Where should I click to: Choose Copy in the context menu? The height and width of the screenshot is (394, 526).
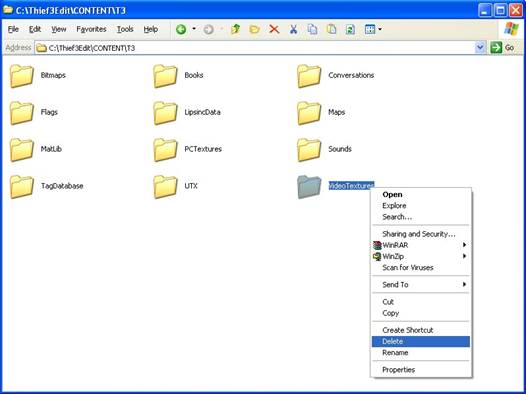421,313
